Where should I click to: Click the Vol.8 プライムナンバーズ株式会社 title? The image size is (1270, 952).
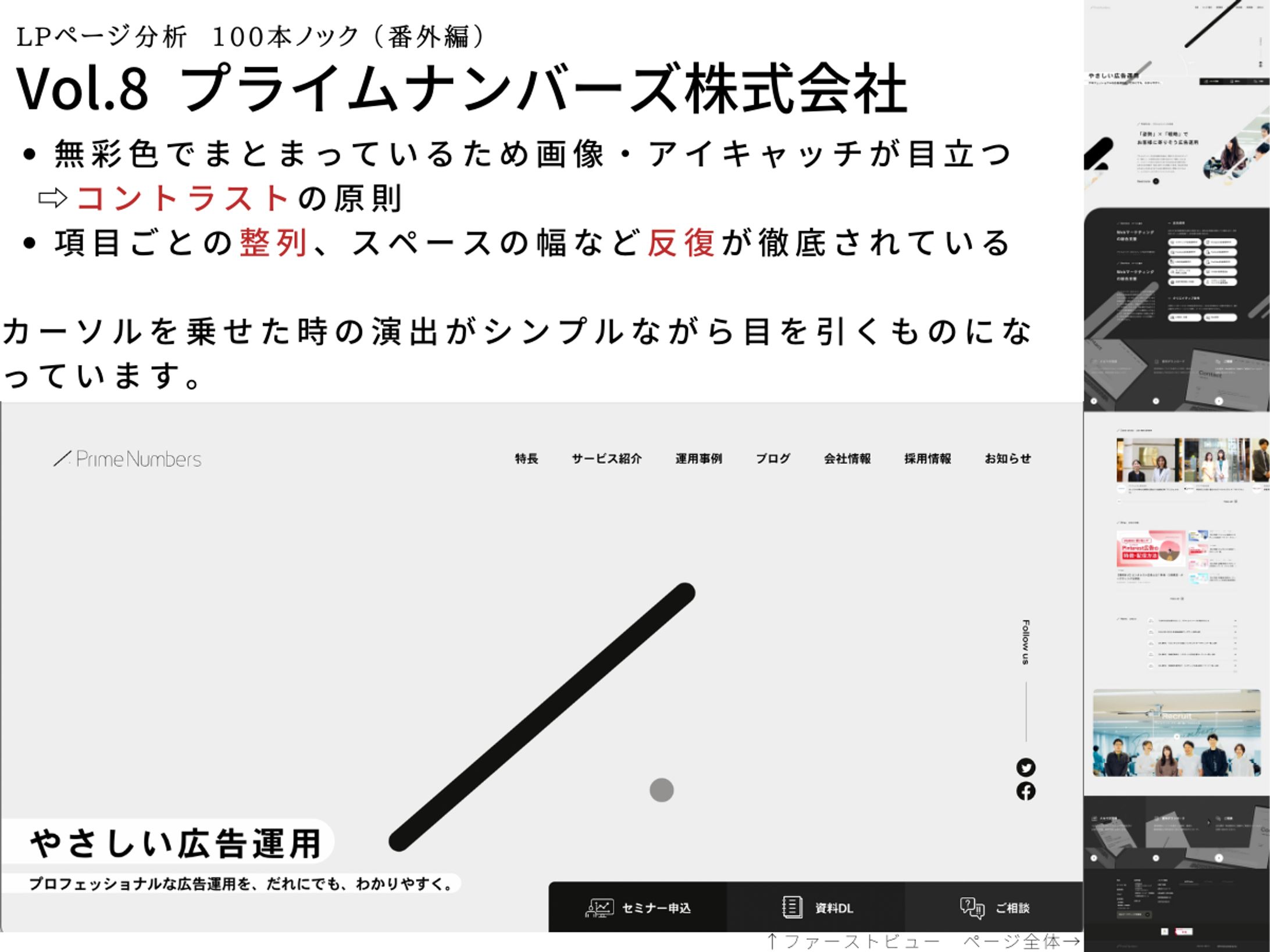462,89
